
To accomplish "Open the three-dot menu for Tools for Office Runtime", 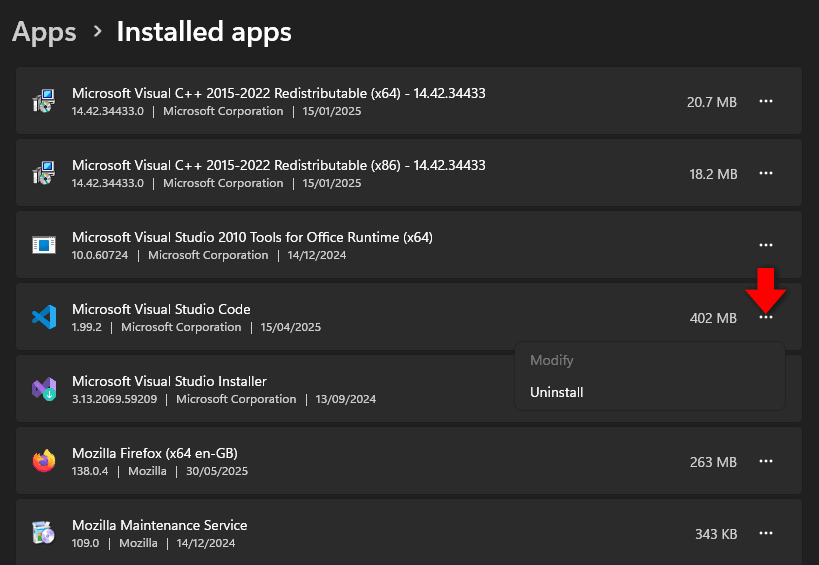I will tap(766, 245).
